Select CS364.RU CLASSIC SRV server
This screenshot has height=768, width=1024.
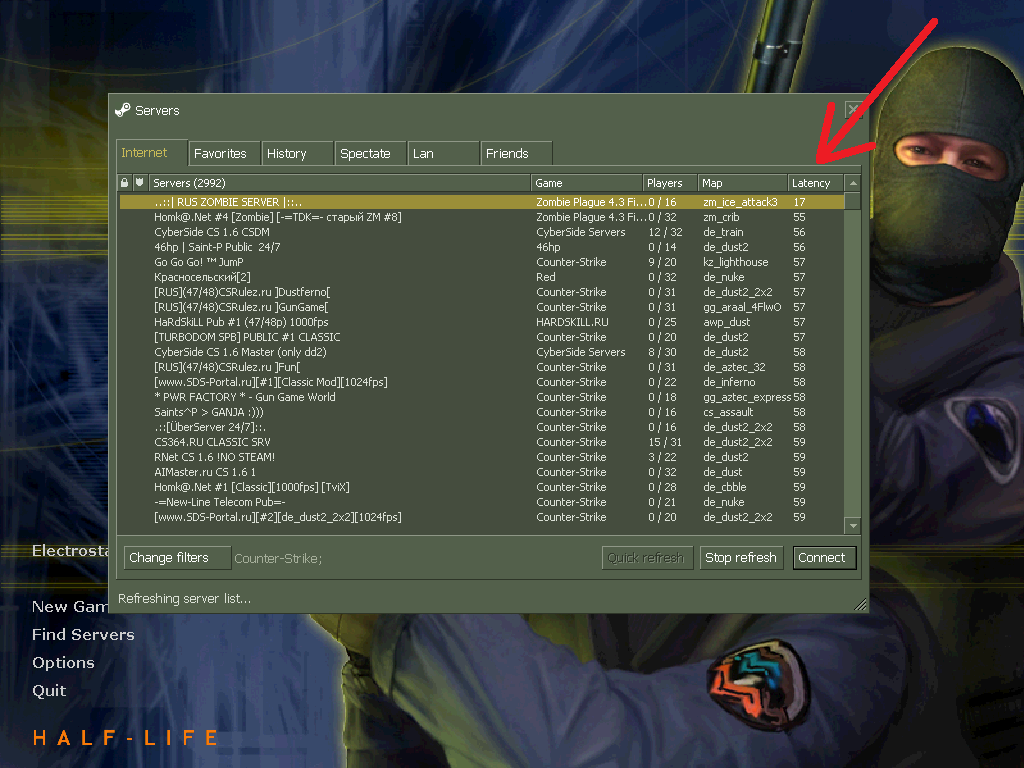(482, 442)
